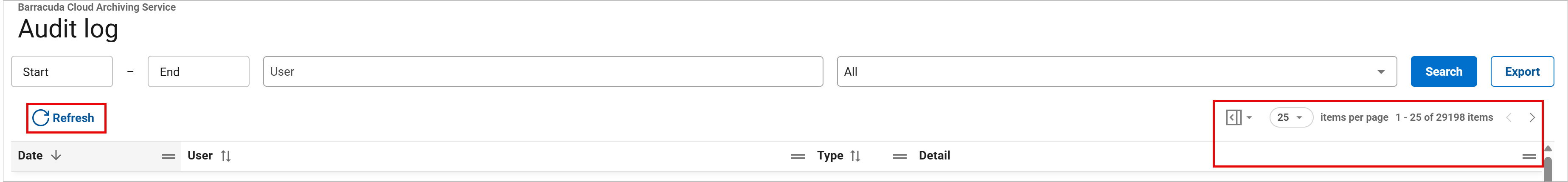Focus the End date field
The width and height of the screenshot is (1568, 182).
point(198,71)
